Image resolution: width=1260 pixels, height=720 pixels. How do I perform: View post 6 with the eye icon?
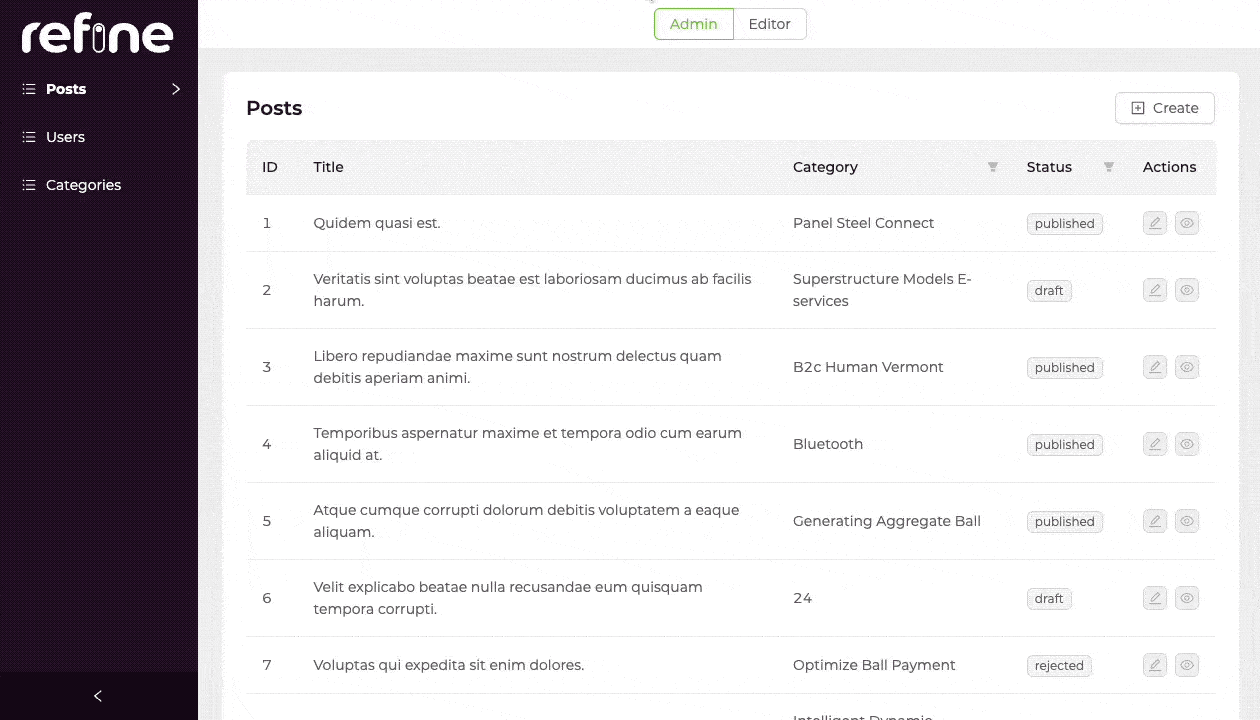pyautogui.click(x=1187, y=598)
